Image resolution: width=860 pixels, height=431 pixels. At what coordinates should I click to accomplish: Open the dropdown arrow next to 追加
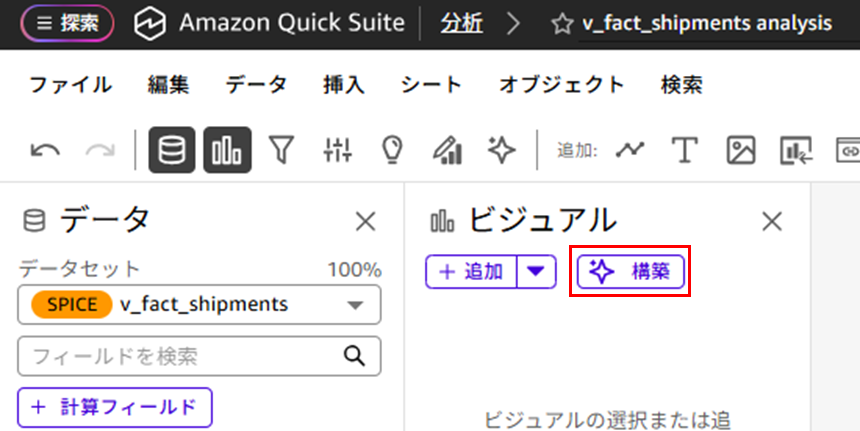click(537, 271)
